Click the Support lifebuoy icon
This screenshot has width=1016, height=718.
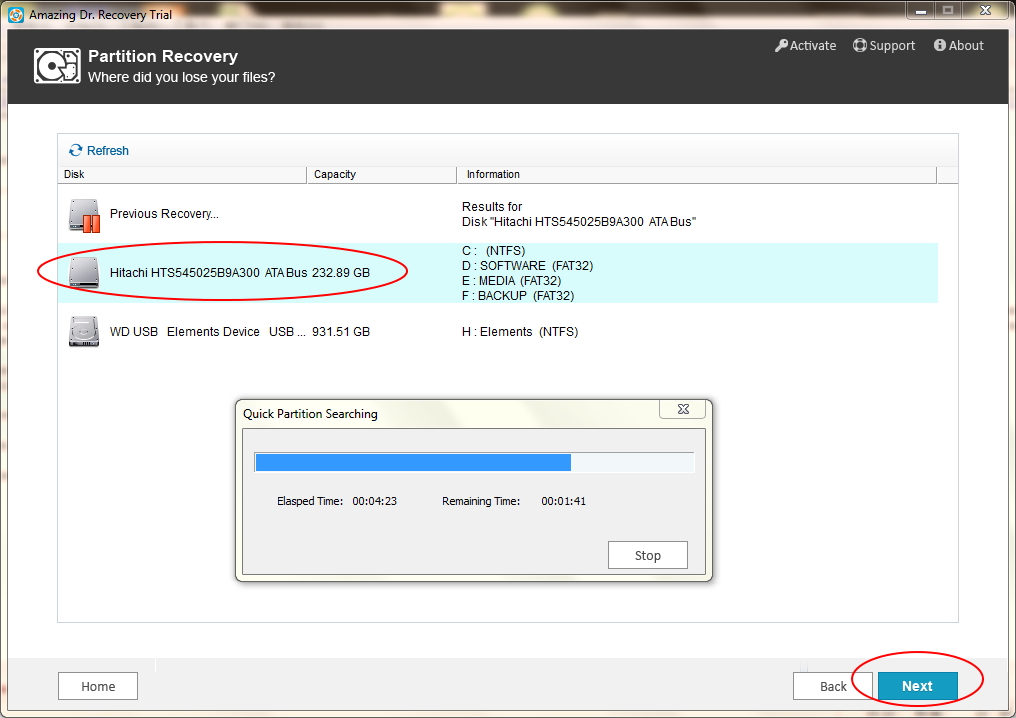point(859,46)
